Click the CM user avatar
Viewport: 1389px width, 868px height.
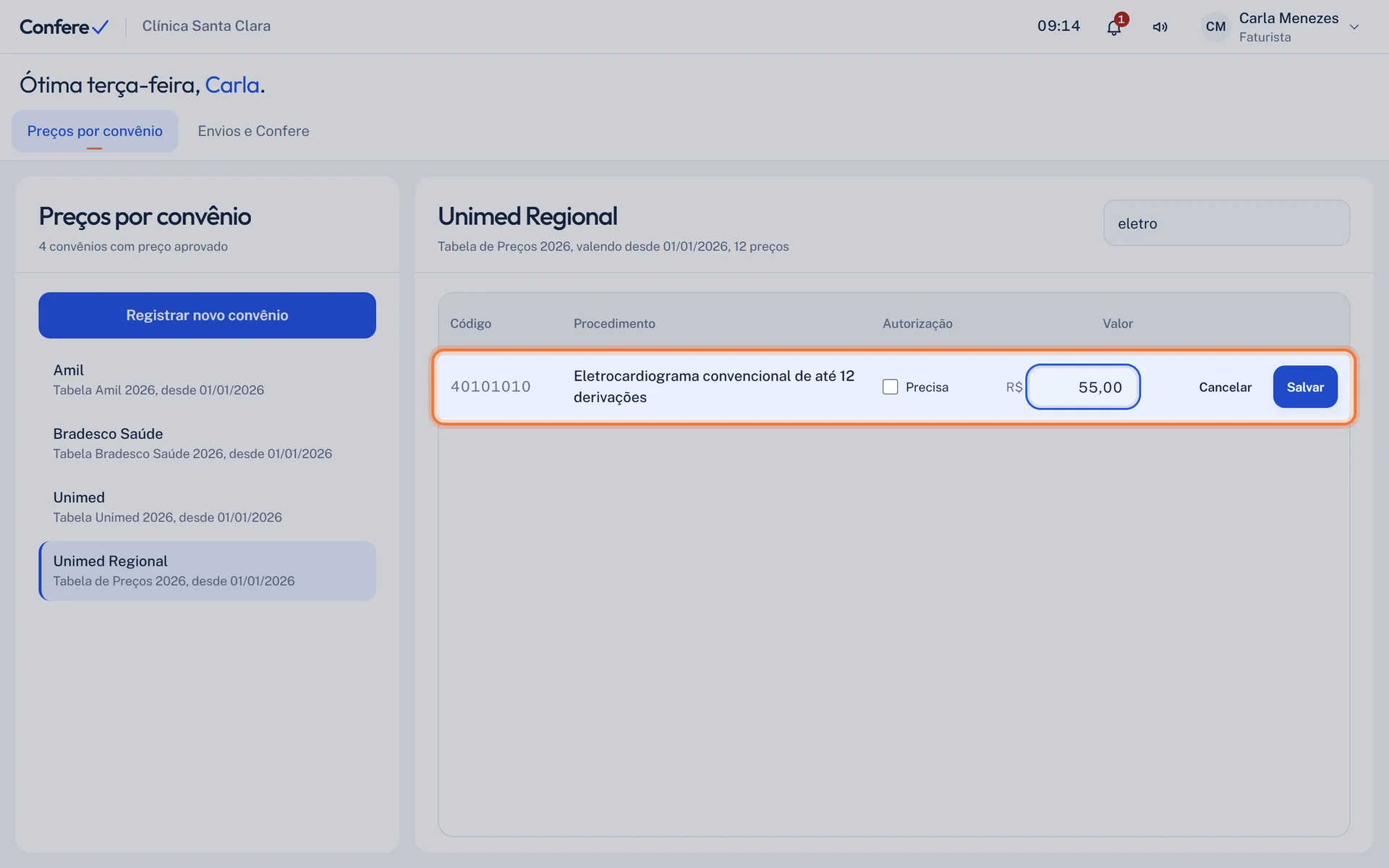(x=1215, y=27)
